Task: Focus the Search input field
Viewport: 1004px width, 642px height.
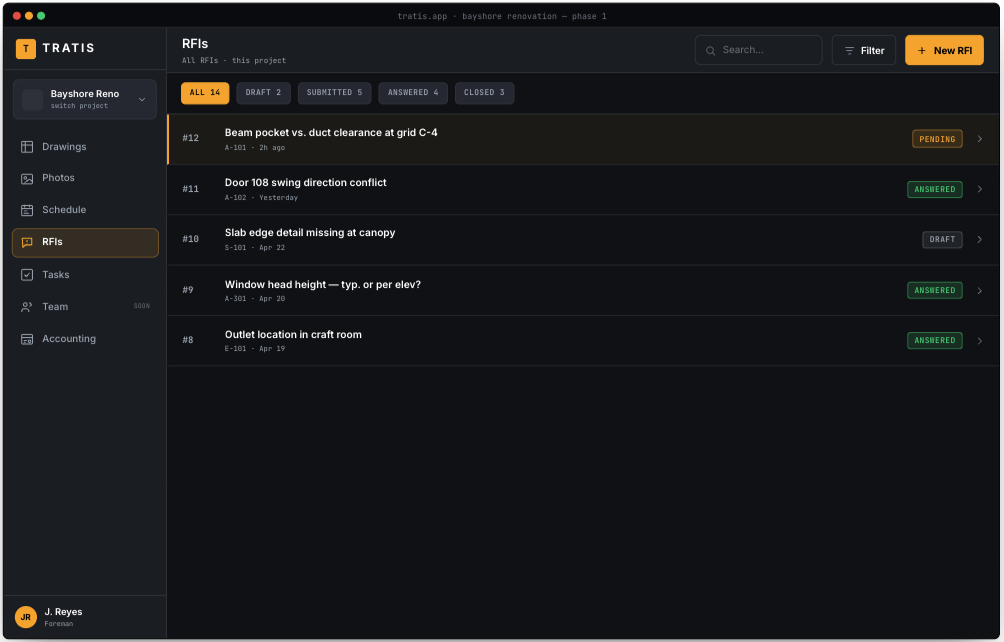Action: click(758, 51)
